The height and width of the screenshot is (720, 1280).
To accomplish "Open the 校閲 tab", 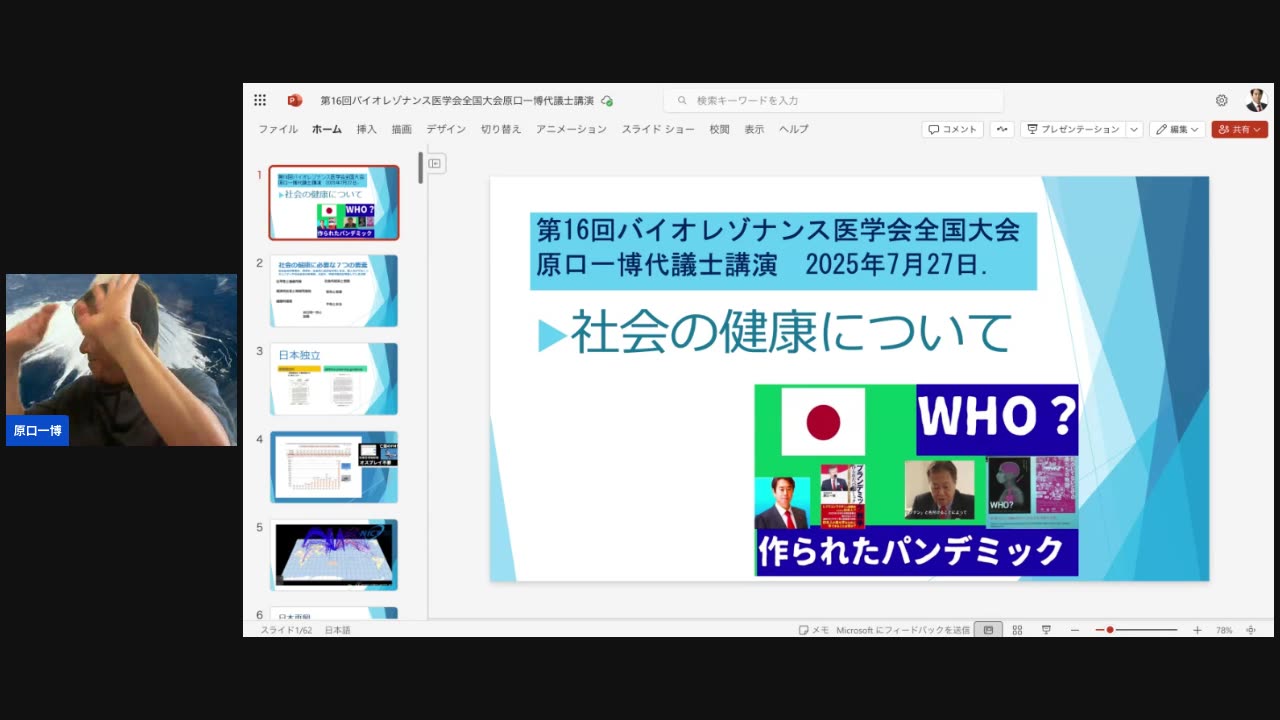I will (x=720, y=129).
